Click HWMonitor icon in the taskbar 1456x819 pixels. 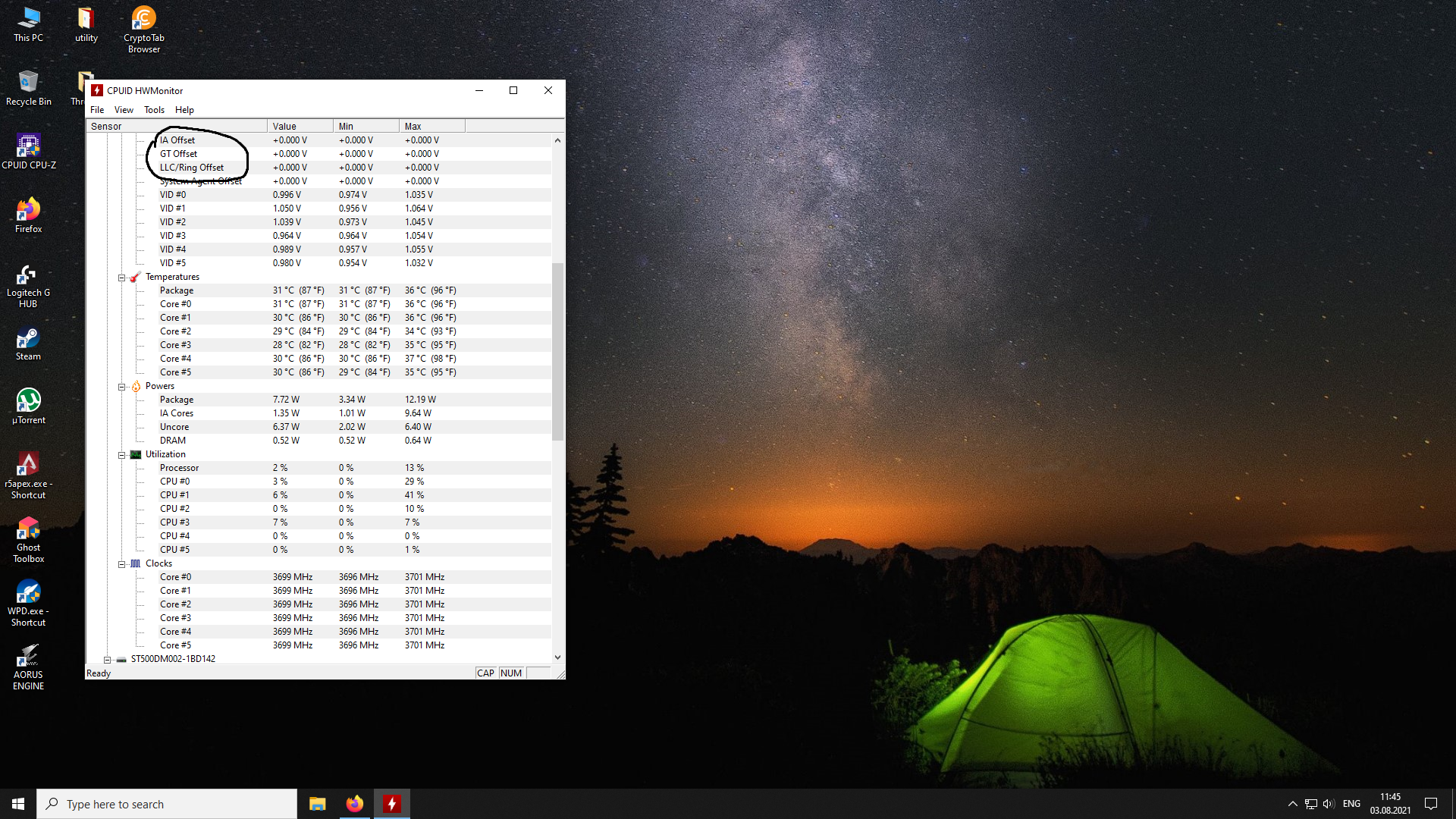tap(392, 804)
